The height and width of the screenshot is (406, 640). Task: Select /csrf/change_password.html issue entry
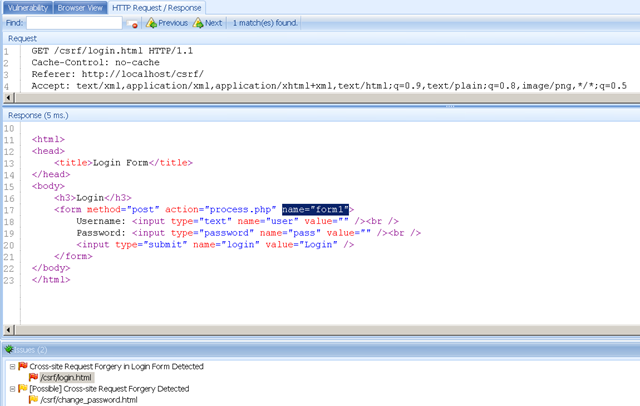(x=89, y=400)
